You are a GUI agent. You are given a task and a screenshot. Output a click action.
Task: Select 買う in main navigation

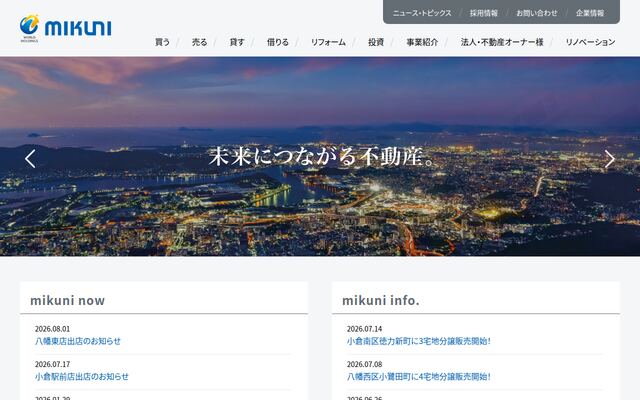tap(162, 42)
